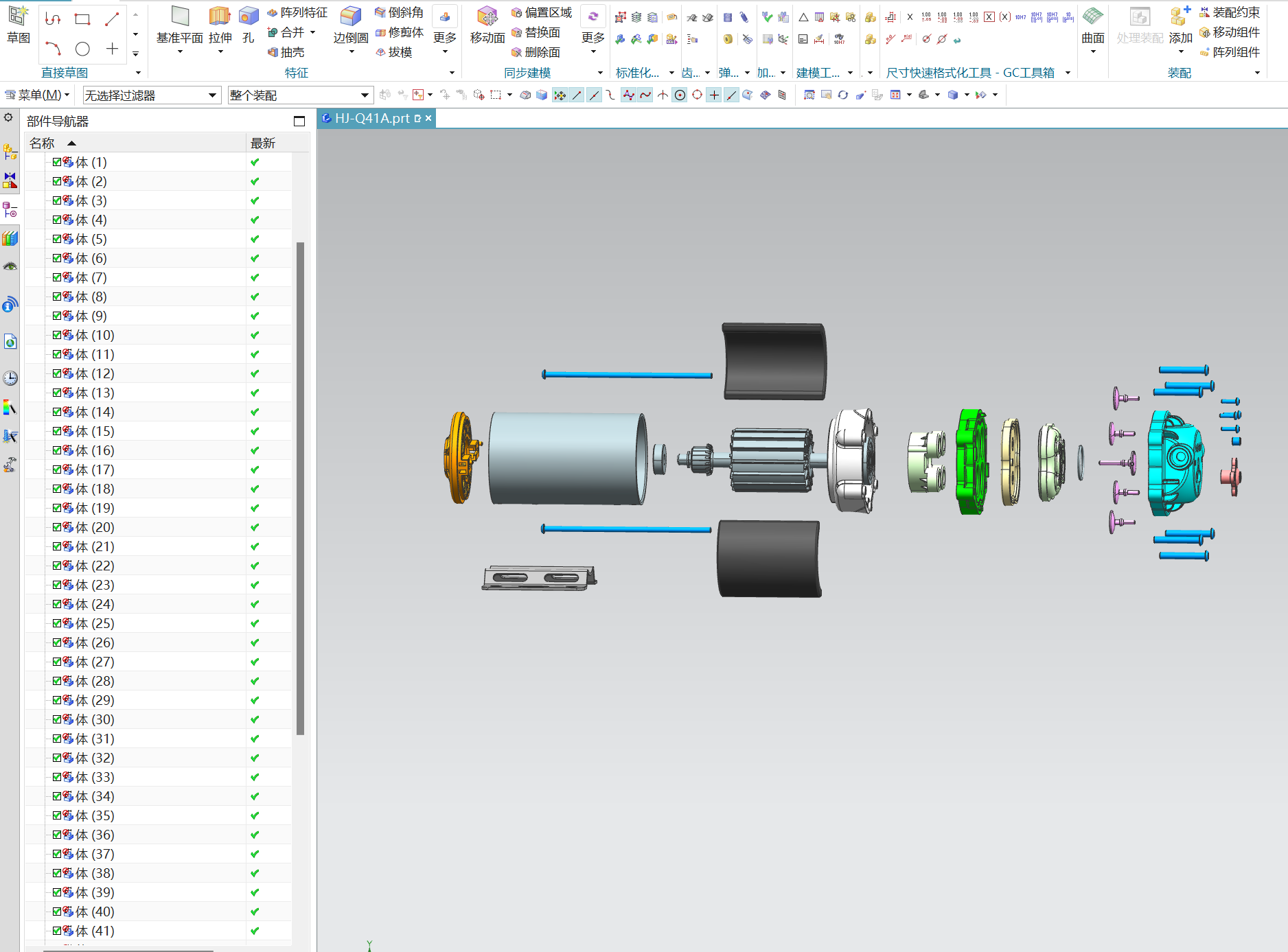This screenshot has height=952, width=1288.
Task: Select the 替换面 replace face tool
Action: (536, 32)
